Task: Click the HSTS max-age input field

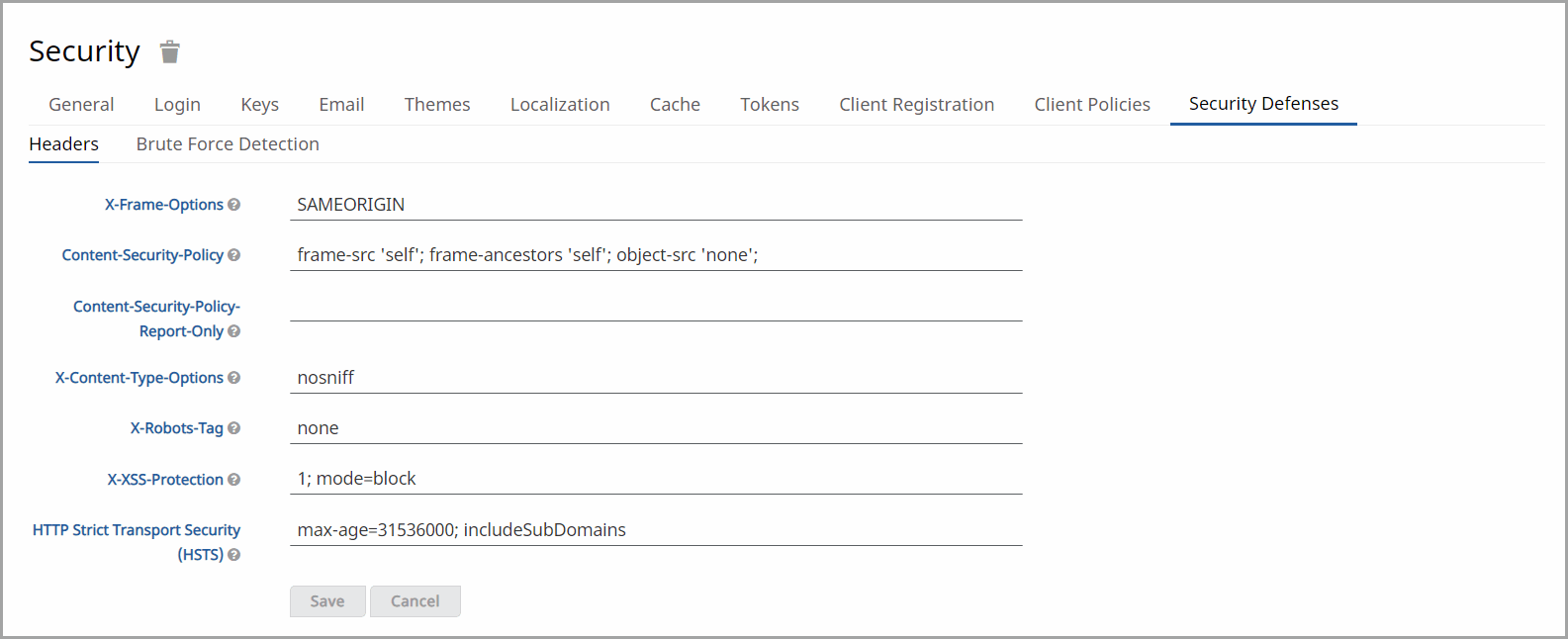Action: 656,530
